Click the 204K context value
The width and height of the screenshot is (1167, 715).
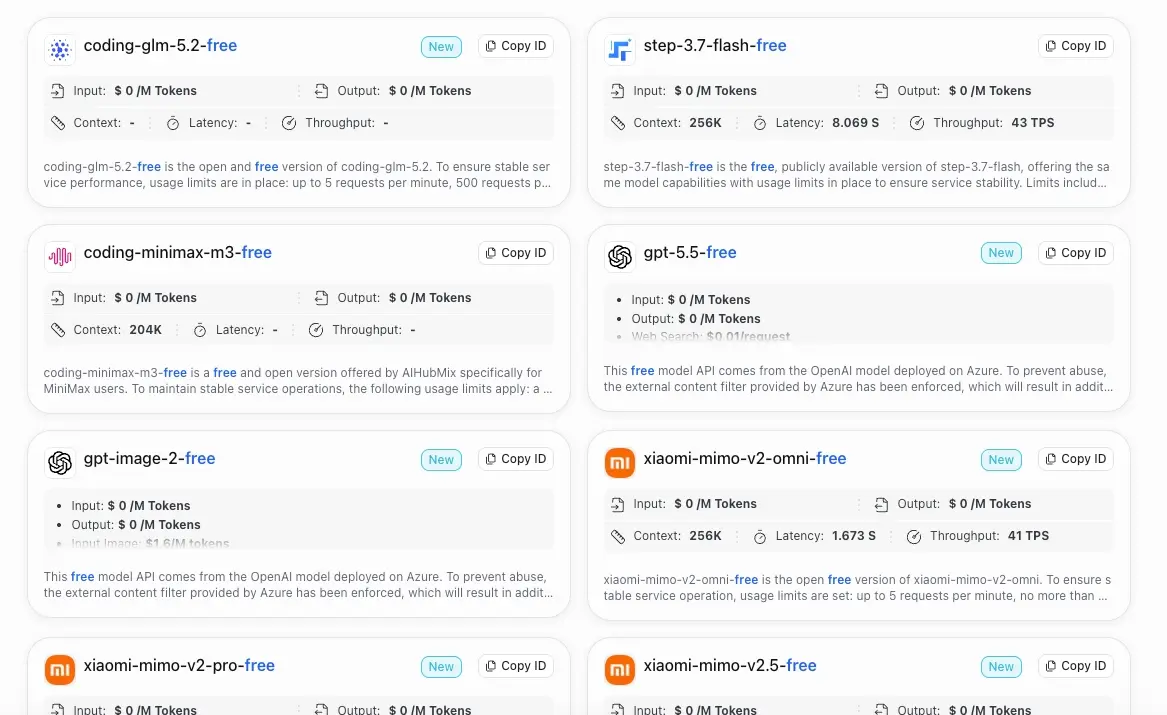(x=145, y=330)
